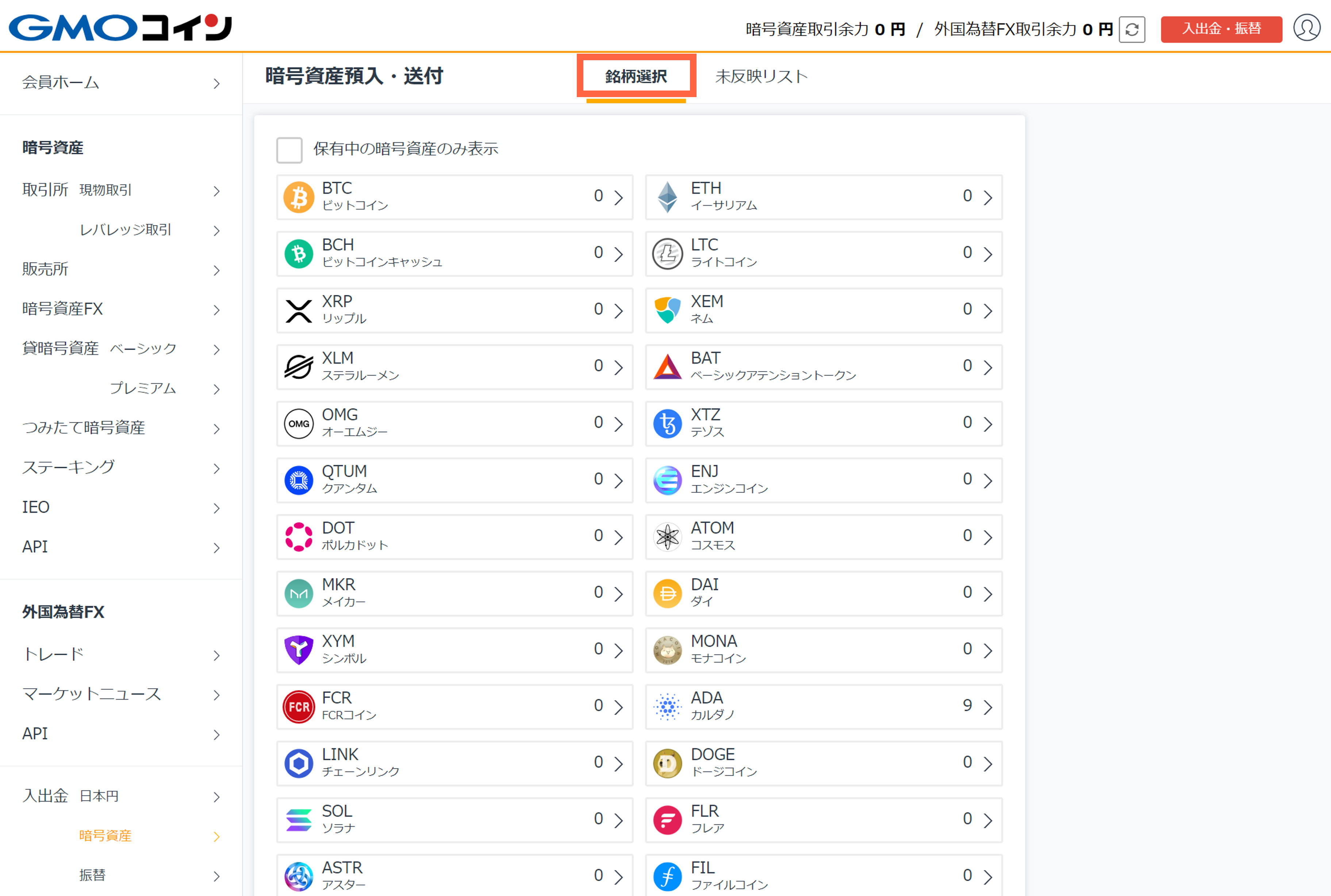Image resolution: width=1331 pixels, height=896 pixels.
Task: Toggle 保有中の暗号資産のみ表示 checkbox
Action: coord(289,150)
